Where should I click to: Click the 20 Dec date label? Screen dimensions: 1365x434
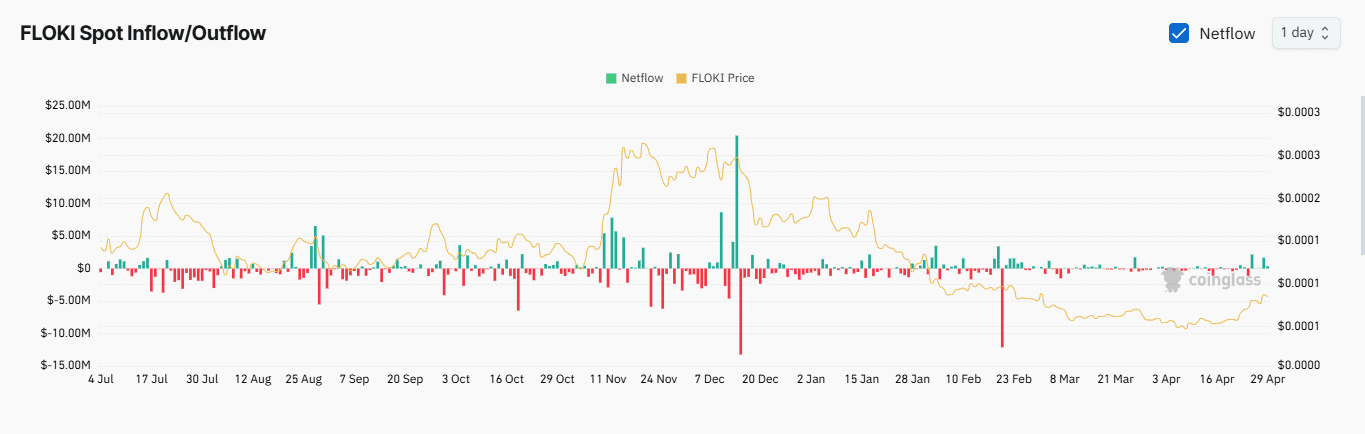[760, 380]
